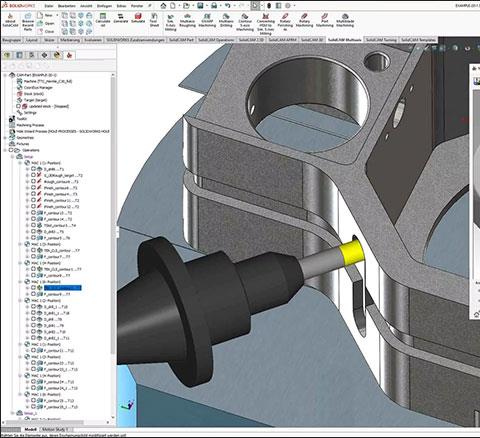Image resolution: width=480 pixels, height=438 pixels.
Task: Click the Save icon in top toolbar
Action: 200,6
